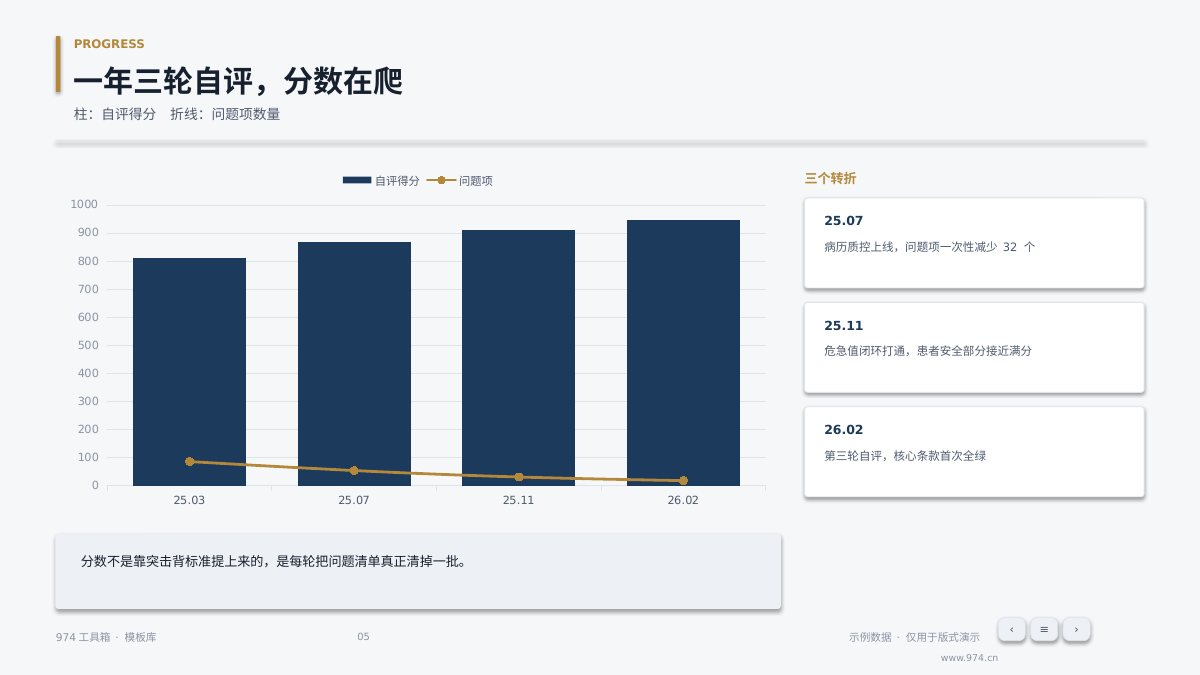The width and height of the screenshot is (1200, 675).
Task: Open the 25.11 milestone card
Action: [974, 347]
